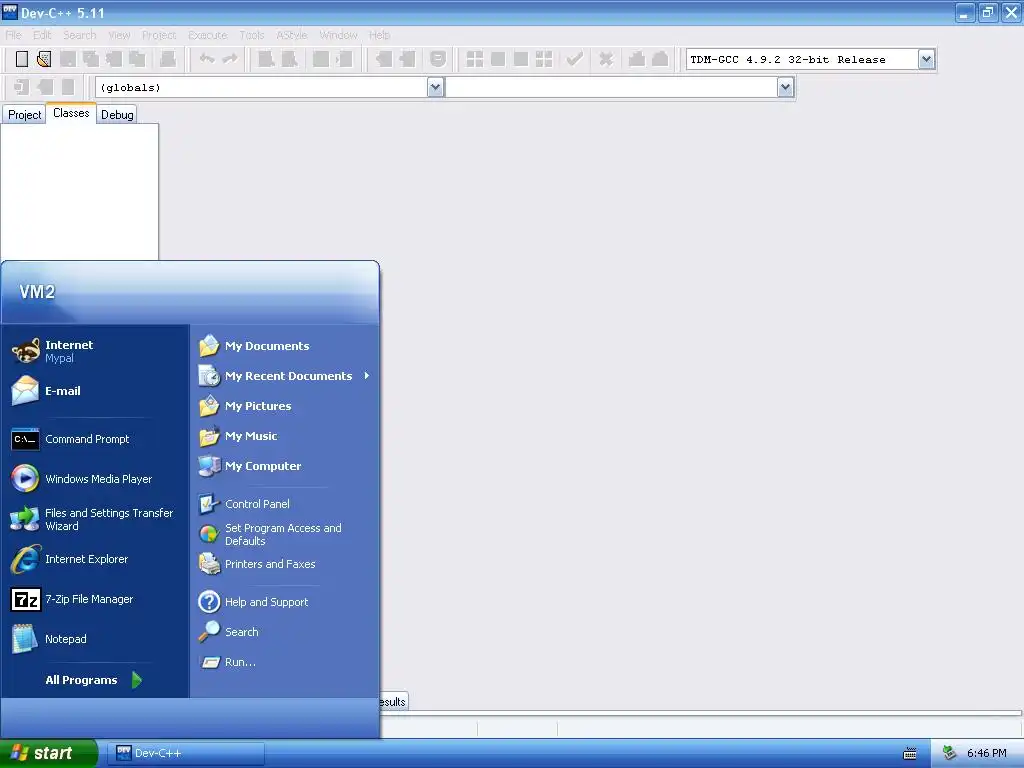Open Set Program Access and Defaults

(285, 534)
